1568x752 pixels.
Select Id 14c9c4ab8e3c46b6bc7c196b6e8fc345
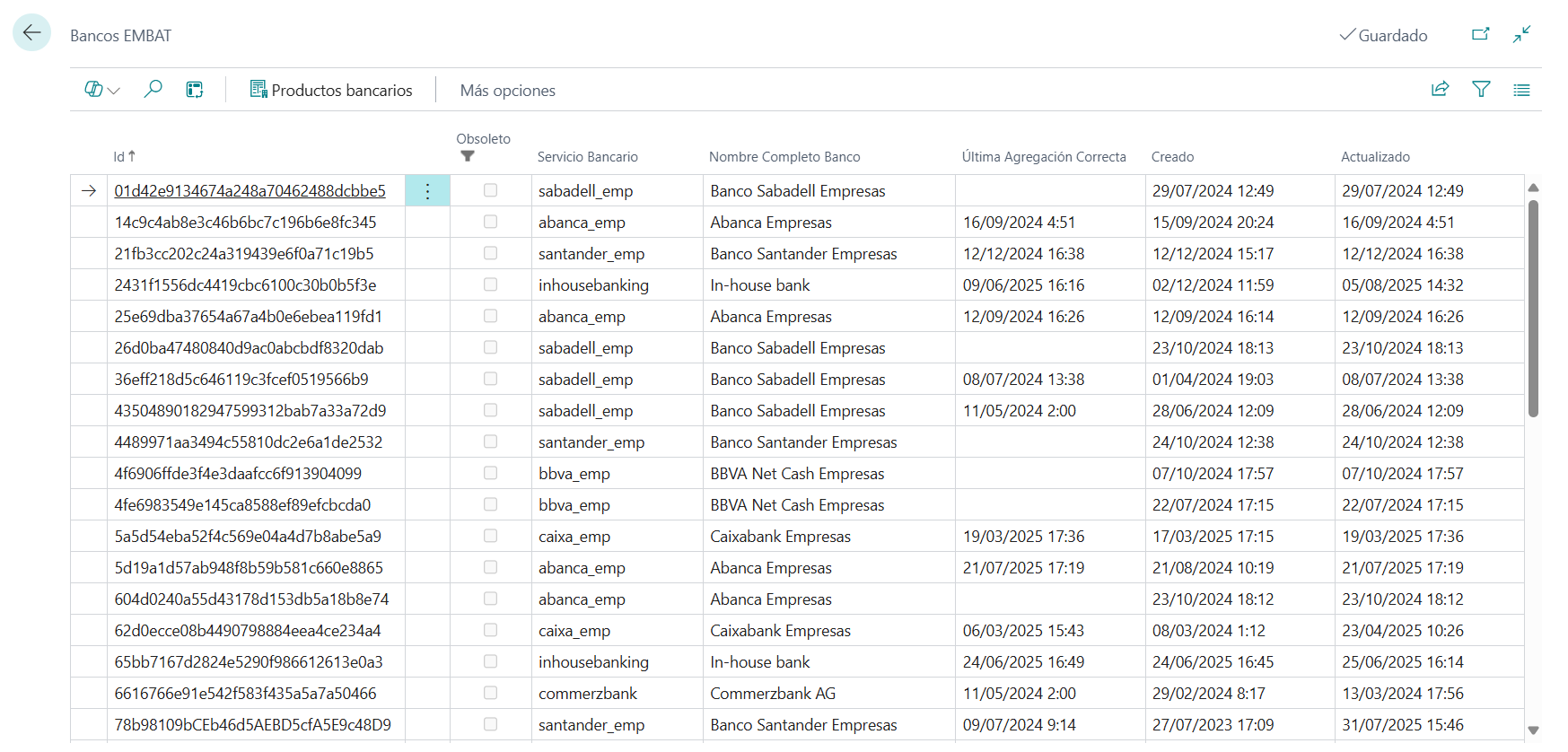click(x=245, y=222)
